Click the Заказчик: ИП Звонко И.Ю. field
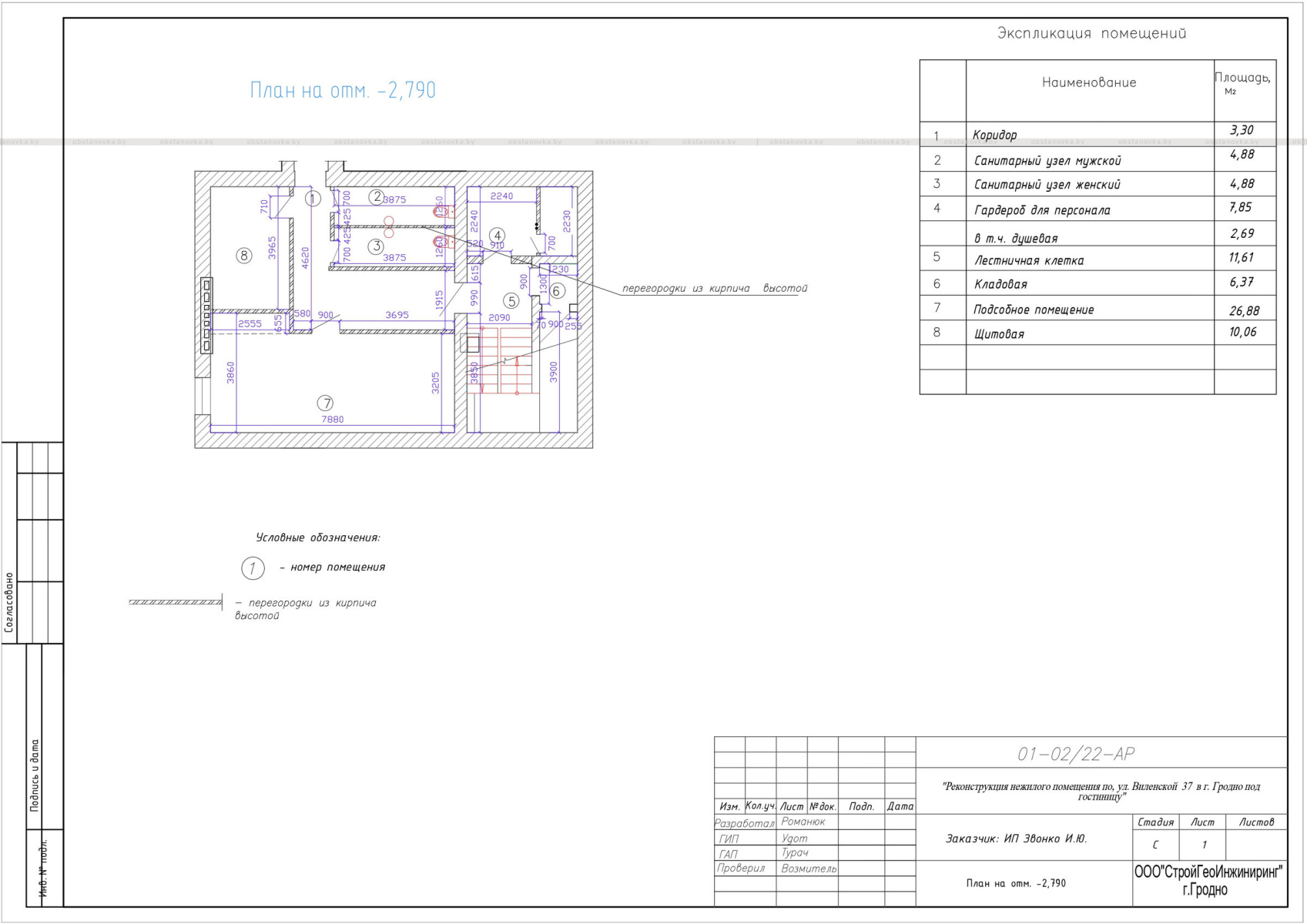This screenshot has width=1307, height=924. pyautogui.click(x=1016, y=839)
